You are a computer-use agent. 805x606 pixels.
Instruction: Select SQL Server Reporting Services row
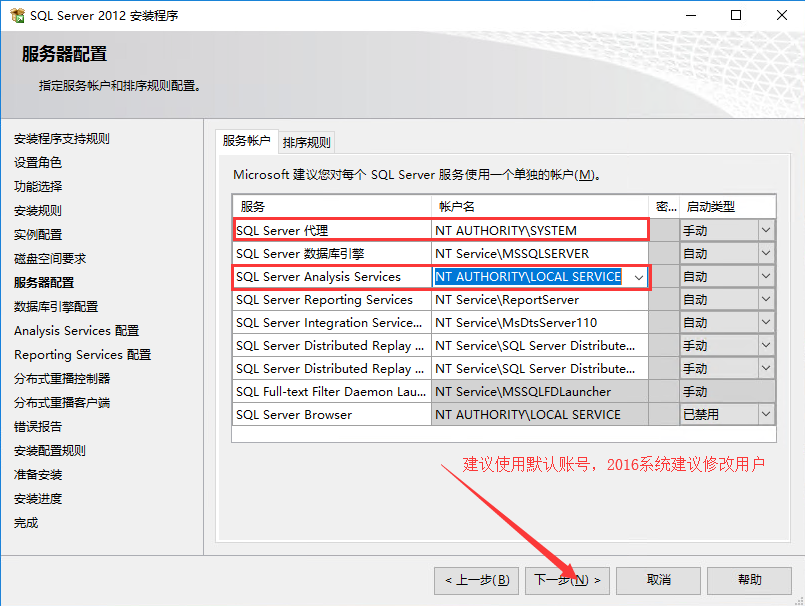coord(332,300)
